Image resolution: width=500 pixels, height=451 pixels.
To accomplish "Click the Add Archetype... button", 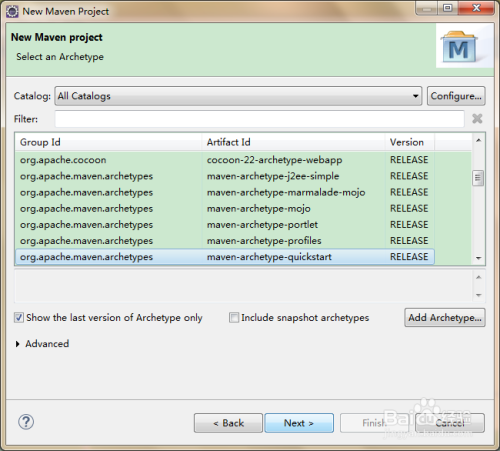I will pyautogui.click(x=445, y=318).
